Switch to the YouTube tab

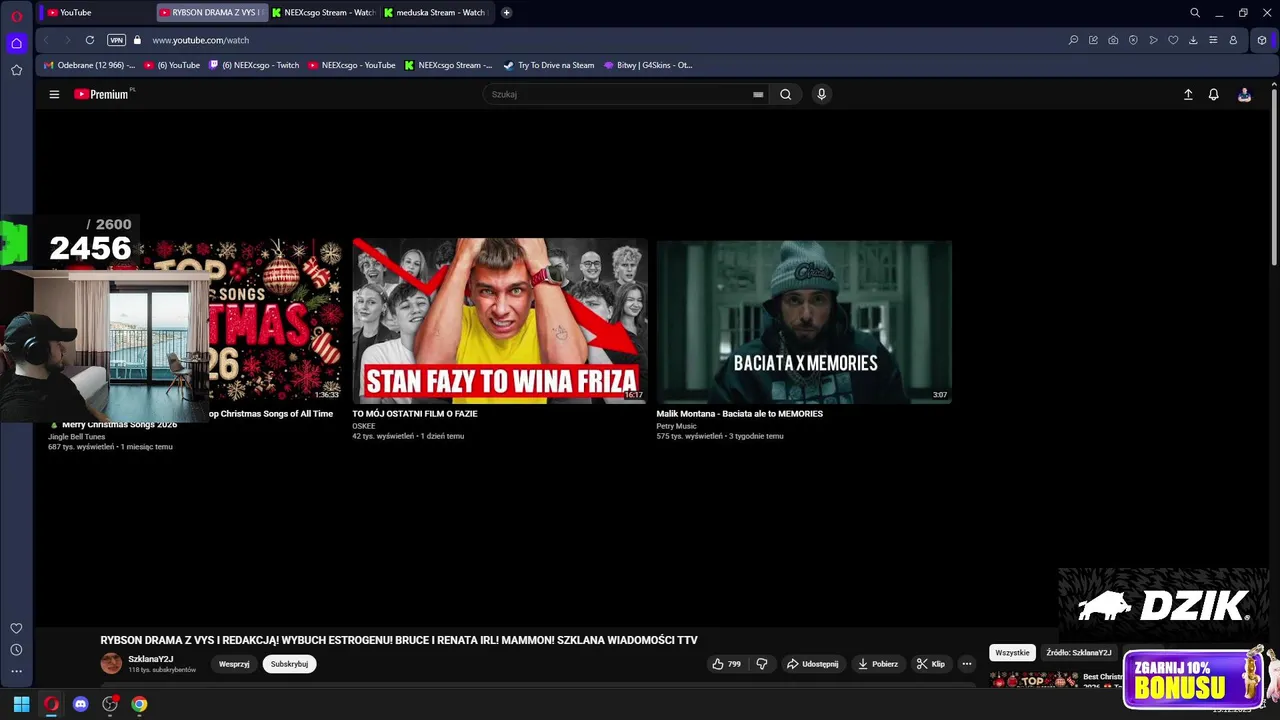pyautogui.click(x=95, y=13)
